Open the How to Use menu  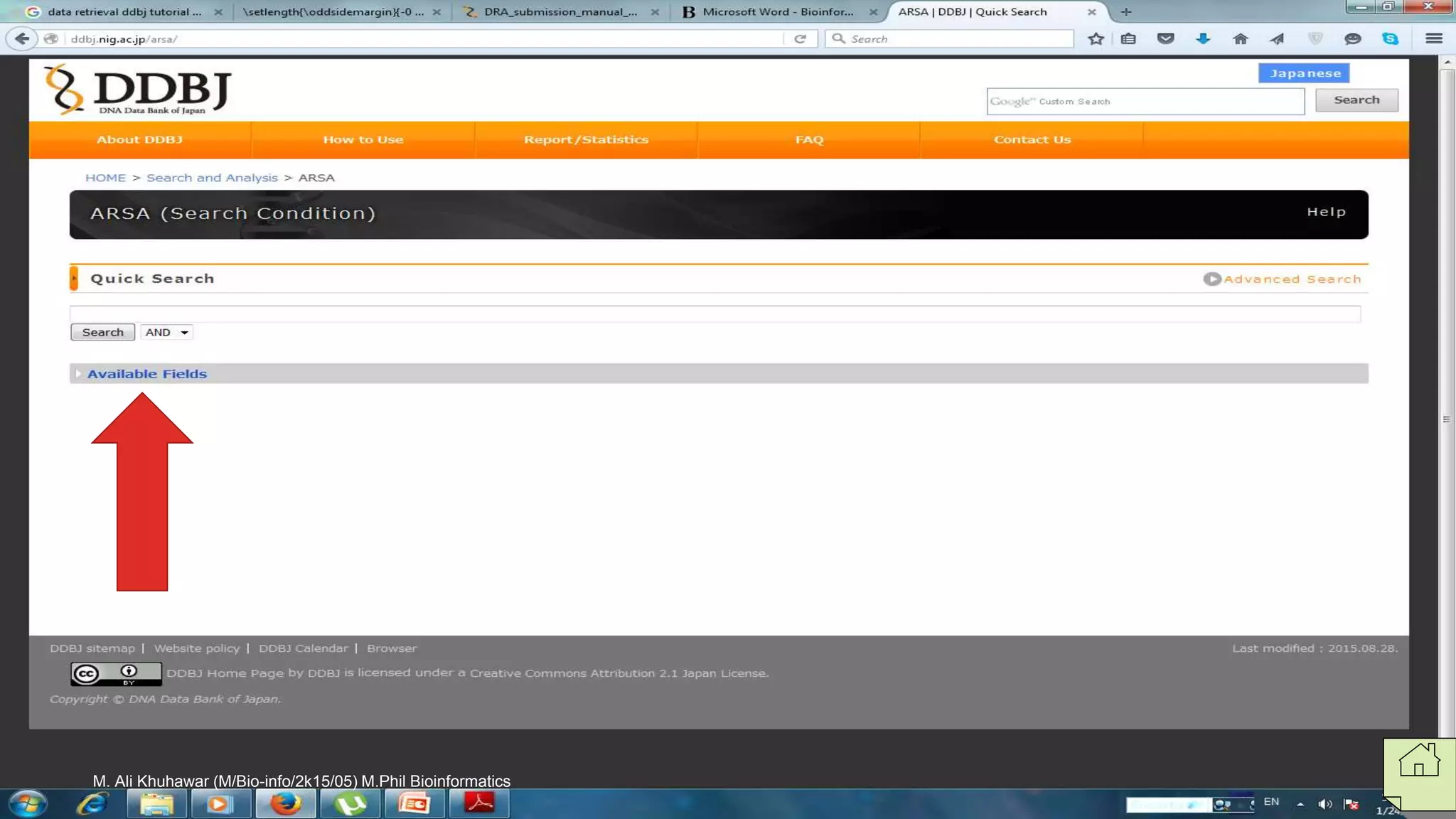[363, 140]
